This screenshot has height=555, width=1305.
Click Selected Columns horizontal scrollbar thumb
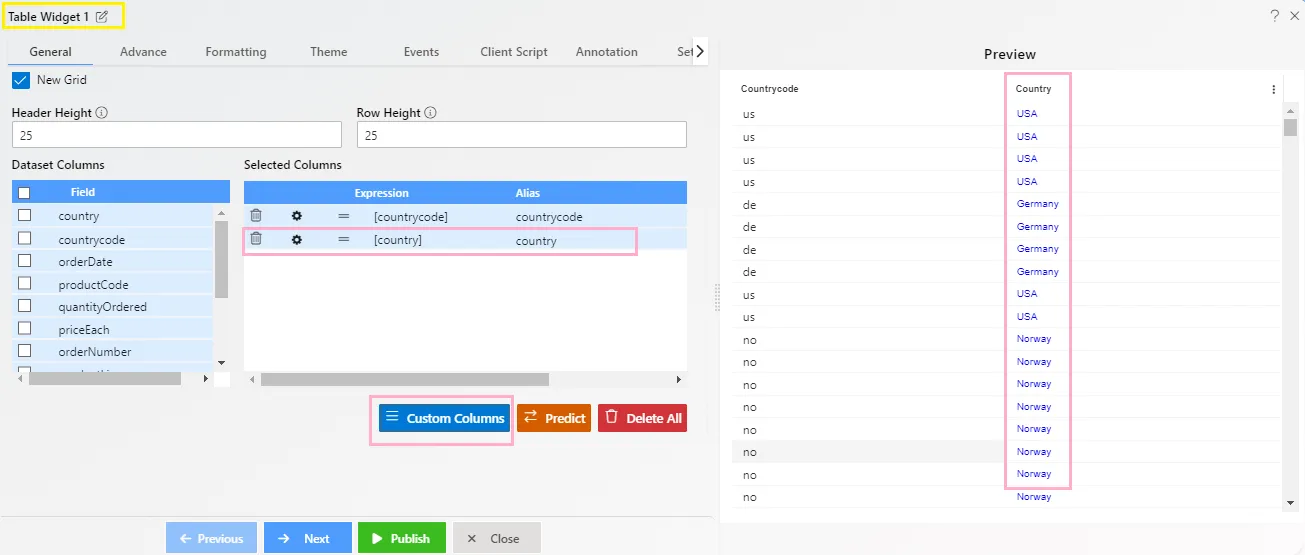(x=405, y=380)
